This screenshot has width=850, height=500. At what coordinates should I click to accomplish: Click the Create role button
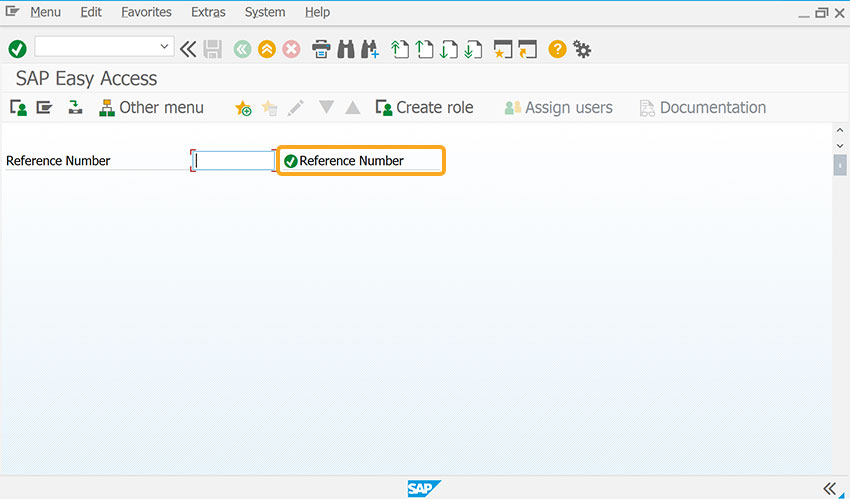(424, 107)
